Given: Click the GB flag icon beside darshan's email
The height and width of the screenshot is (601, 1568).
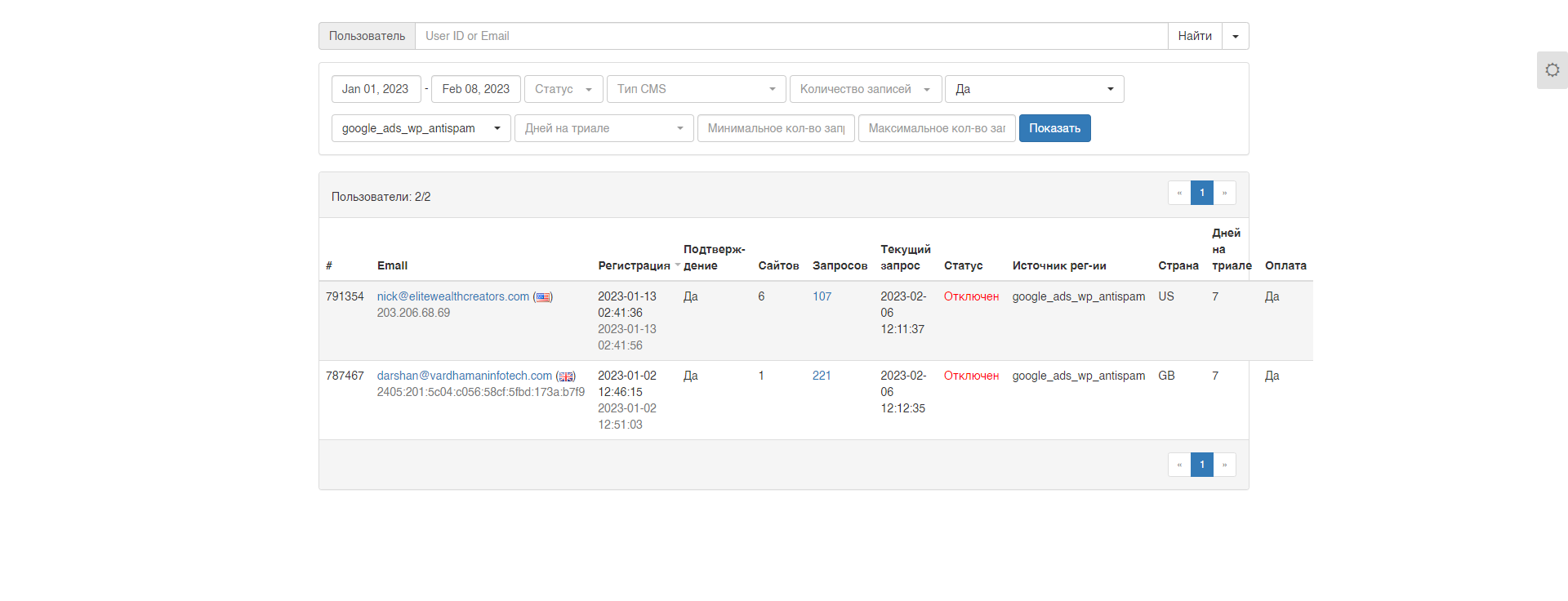Looking at the screenshot, I should (566, 376).
